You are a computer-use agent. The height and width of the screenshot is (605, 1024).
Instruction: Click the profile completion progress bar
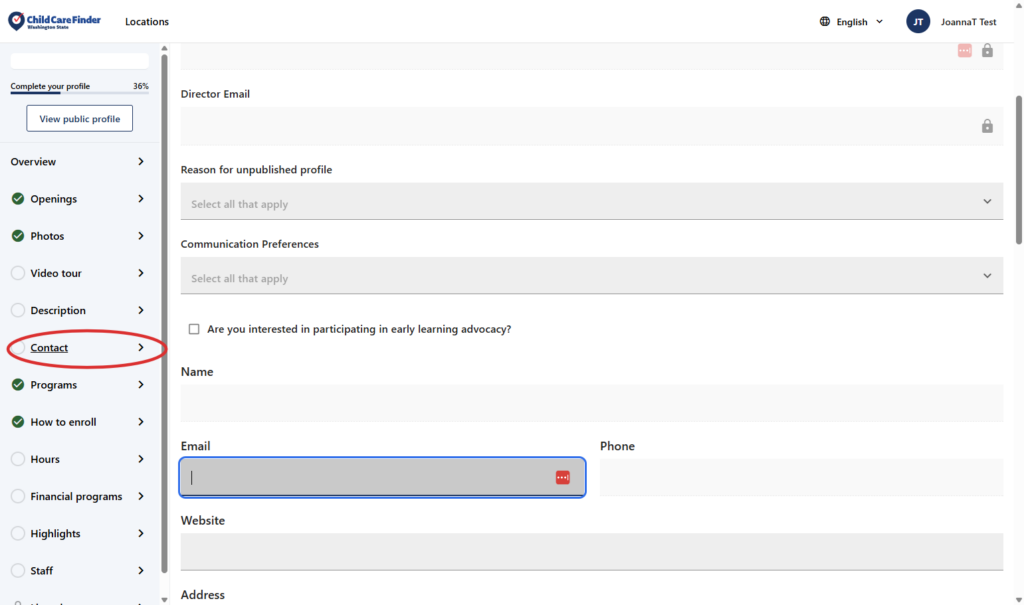[79, 94]
